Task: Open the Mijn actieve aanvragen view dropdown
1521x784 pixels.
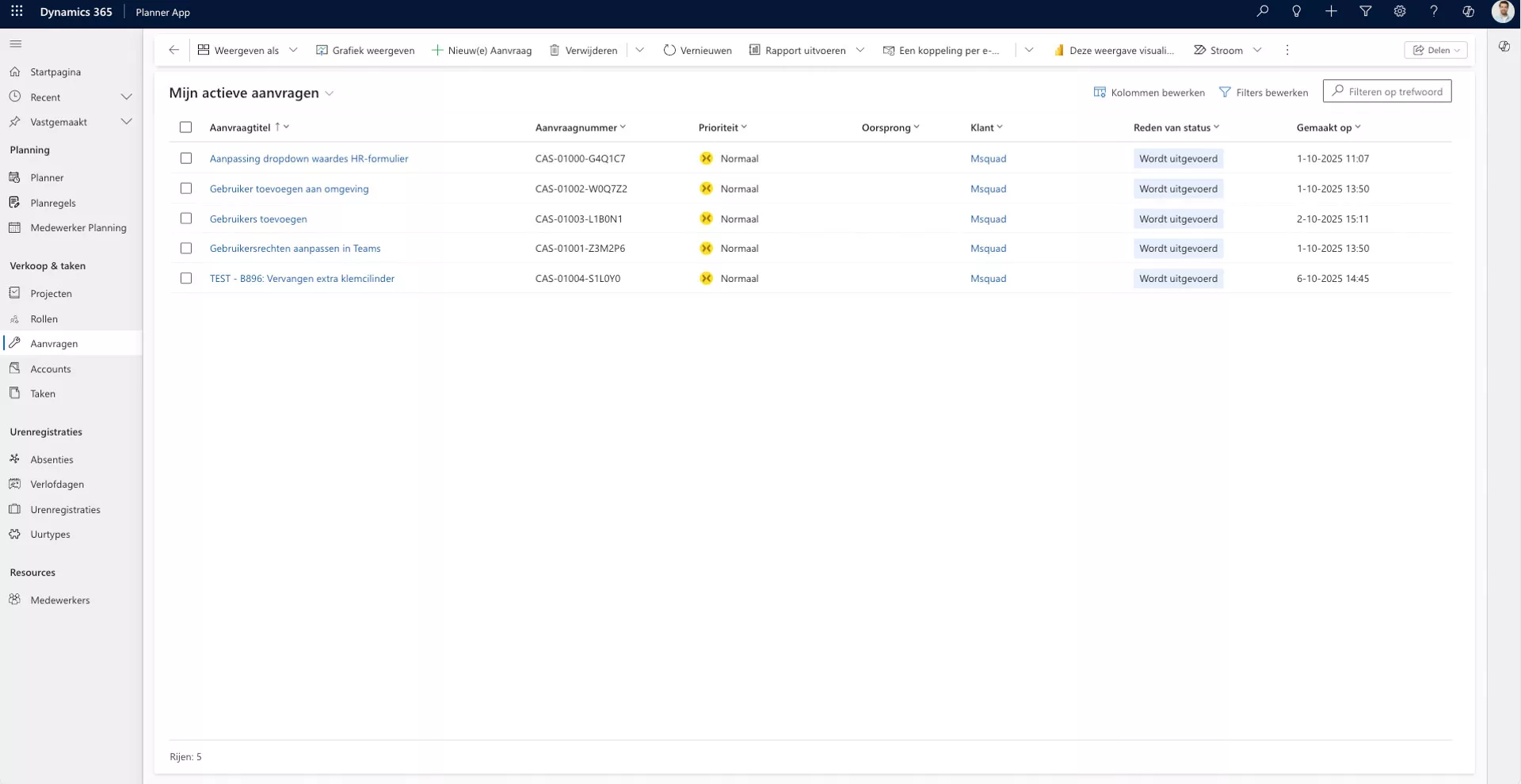Action: tap(330, 93)
